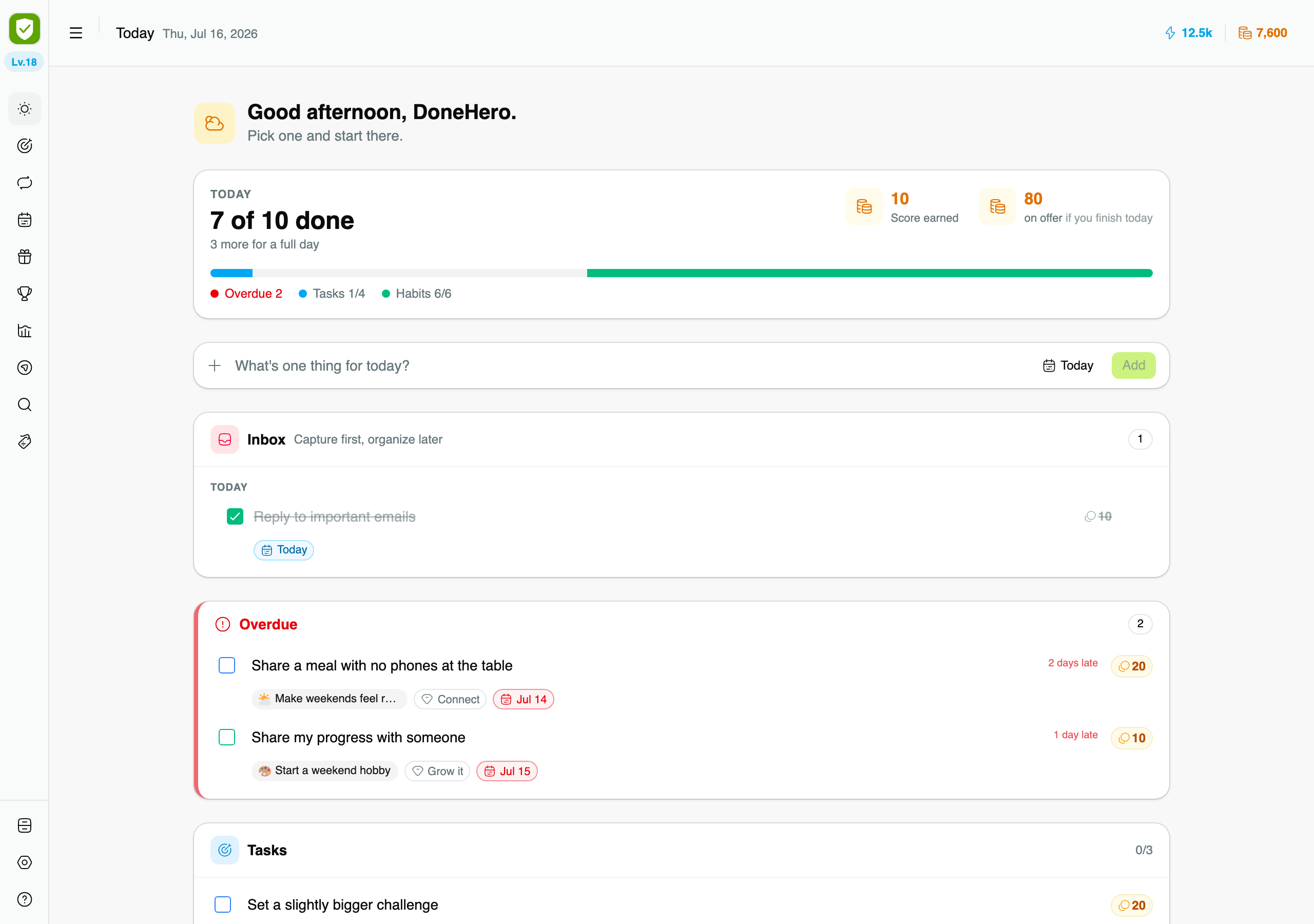Click the green shield app logo
Screen dimensions: 1314x924
tap(25, 29)
